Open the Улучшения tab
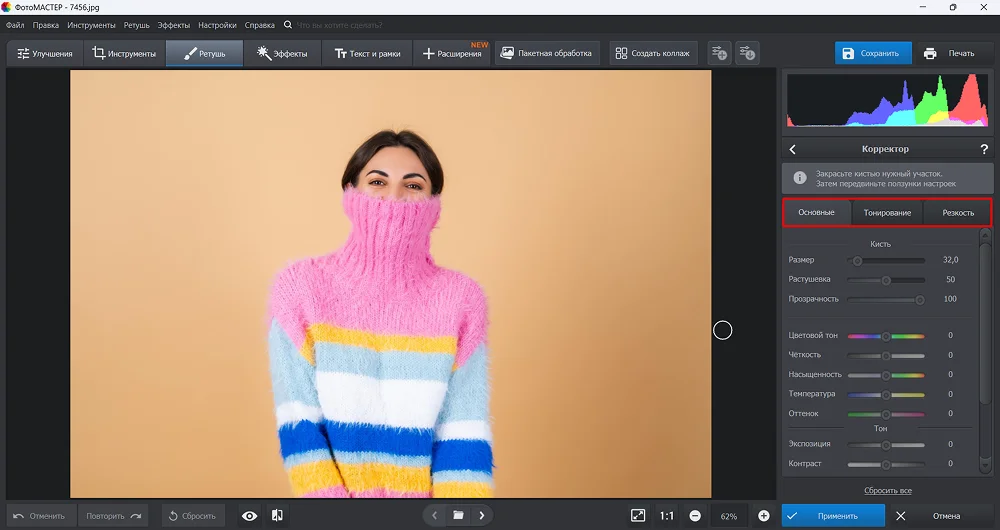1000x530 pixels. coord(45,54)
